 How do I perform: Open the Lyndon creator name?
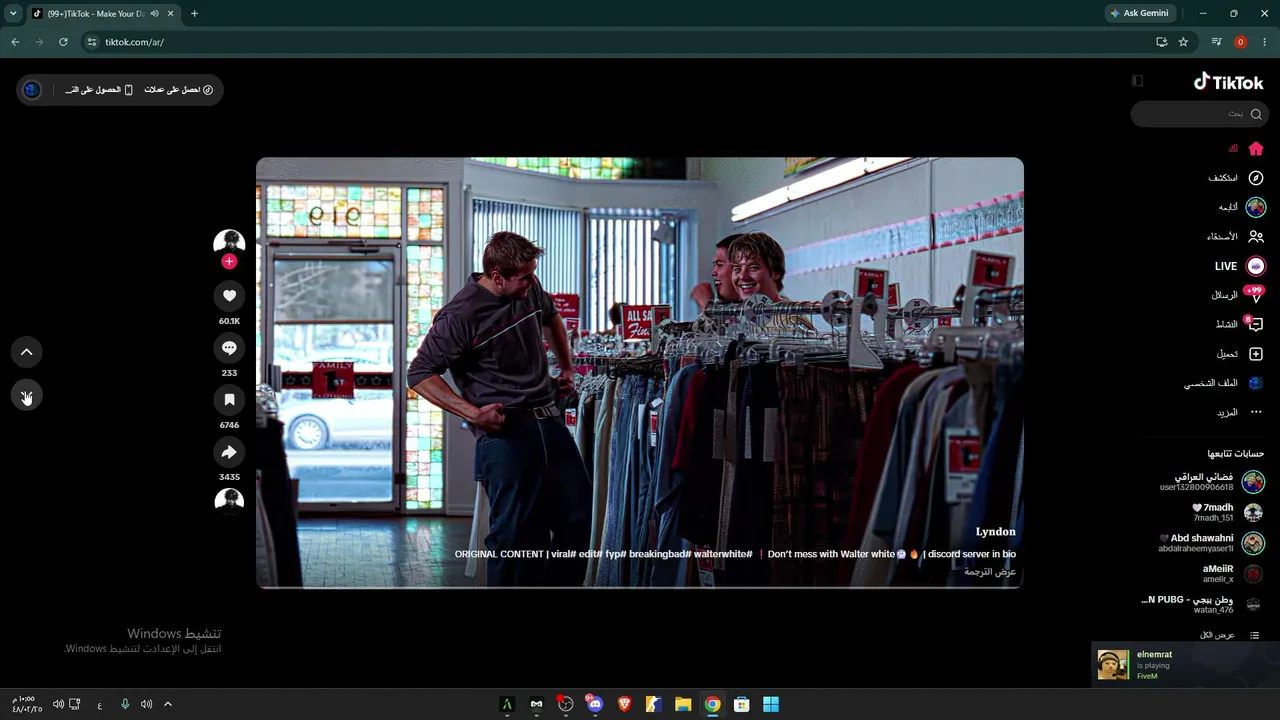coord(995,532)
